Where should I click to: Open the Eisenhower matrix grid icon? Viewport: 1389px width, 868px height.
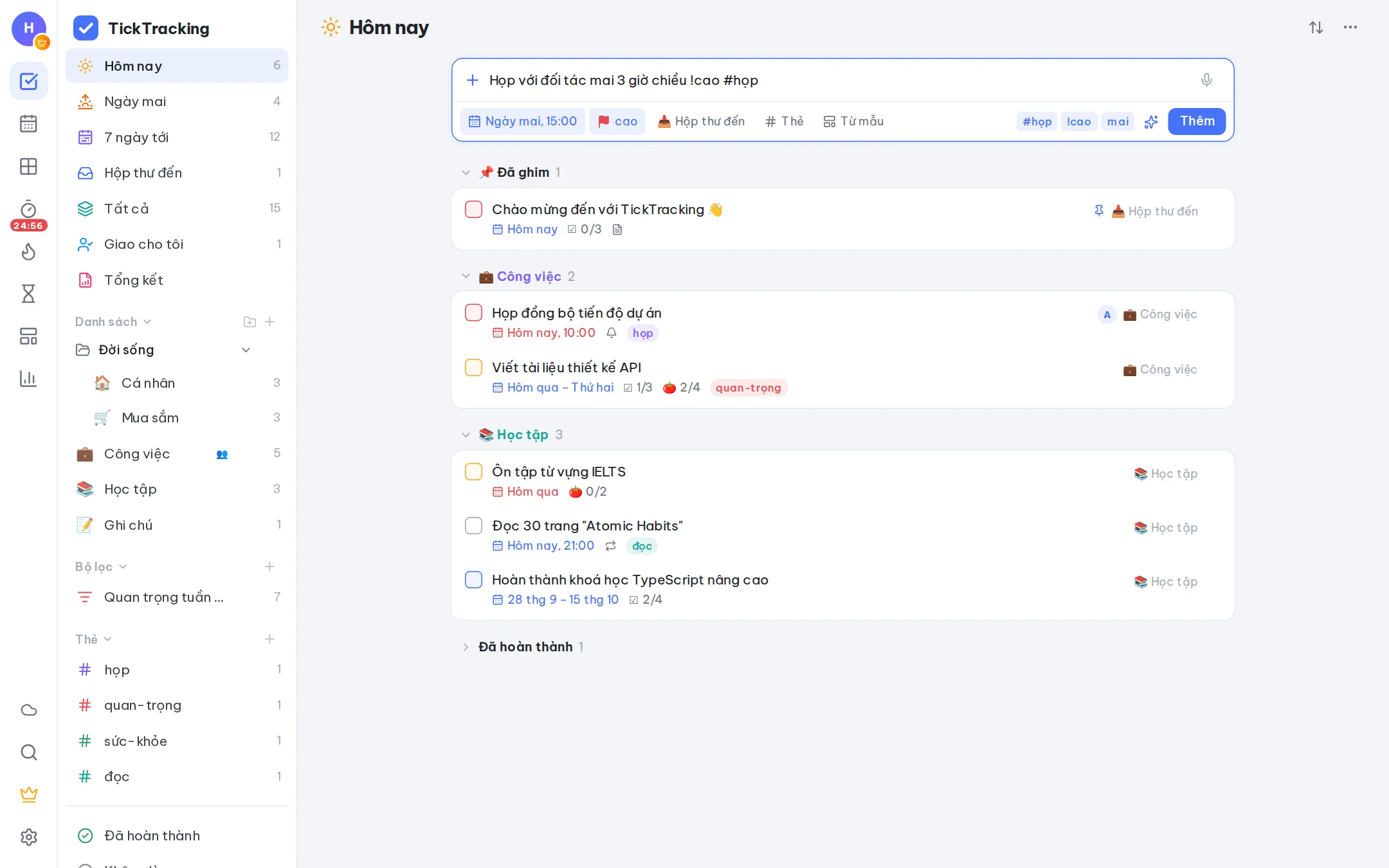[x=28, y=167]
